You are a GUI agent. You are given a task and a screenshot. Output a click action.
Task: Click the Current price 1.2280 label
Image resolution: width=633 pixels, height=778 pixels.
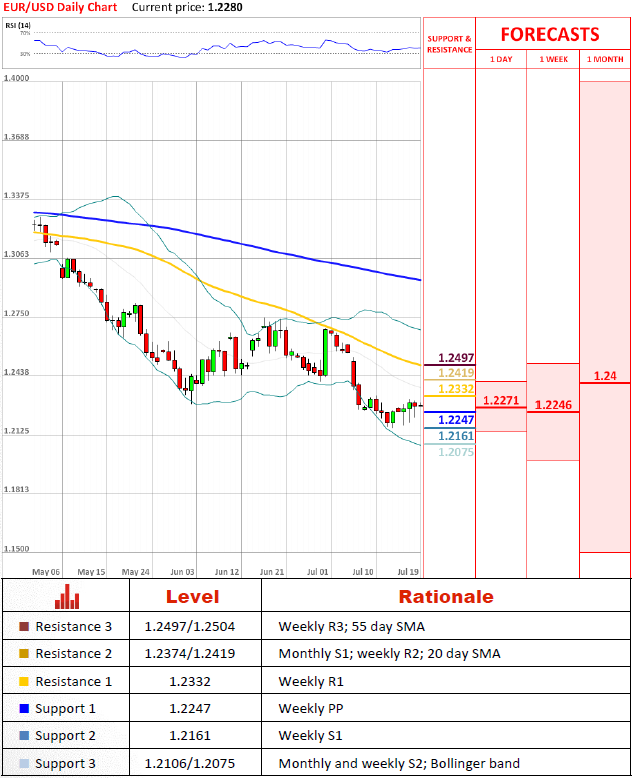coord(187,7)
